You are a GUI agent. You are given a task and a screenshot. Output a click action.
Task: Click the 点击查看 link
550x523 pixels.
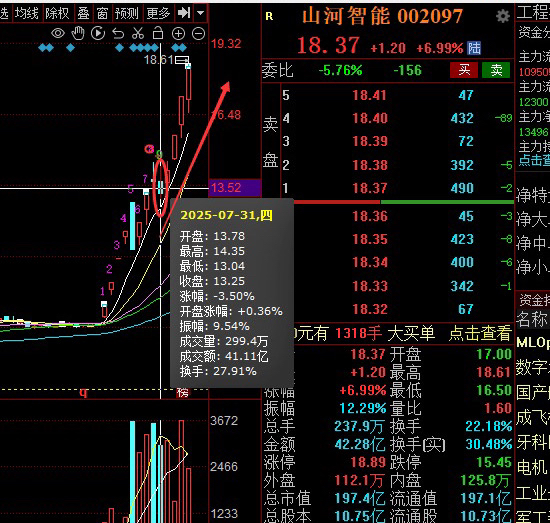coord(480,334)
